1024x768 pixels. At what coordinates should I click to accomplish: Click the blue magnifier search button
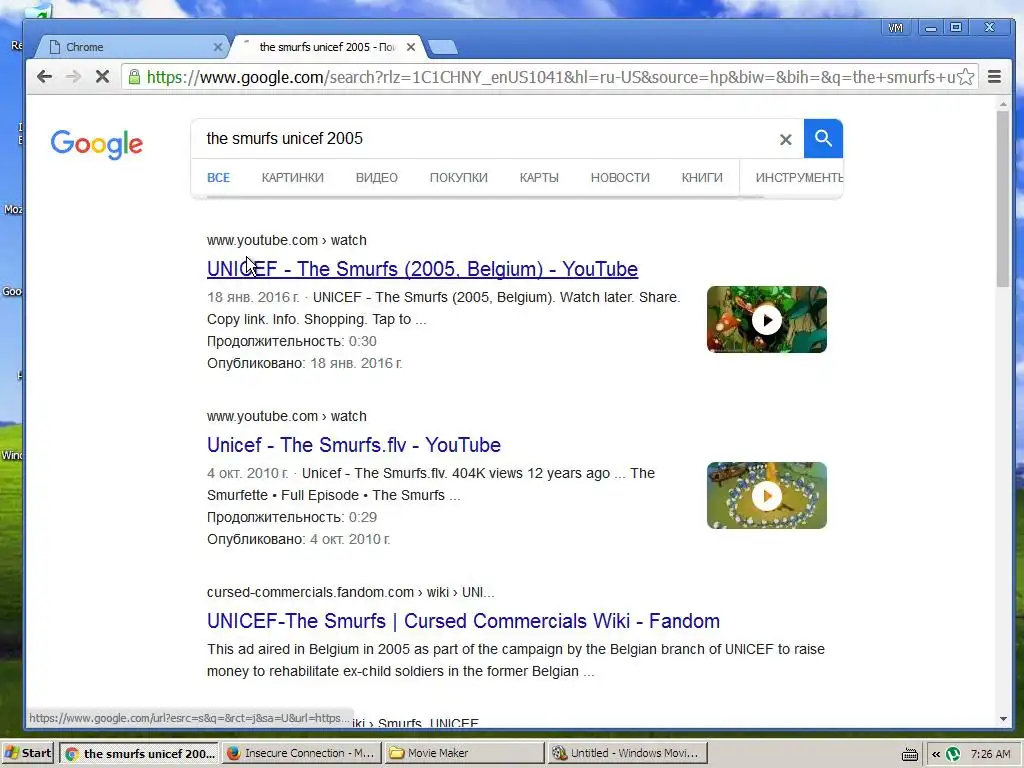[x=823, y=138]
